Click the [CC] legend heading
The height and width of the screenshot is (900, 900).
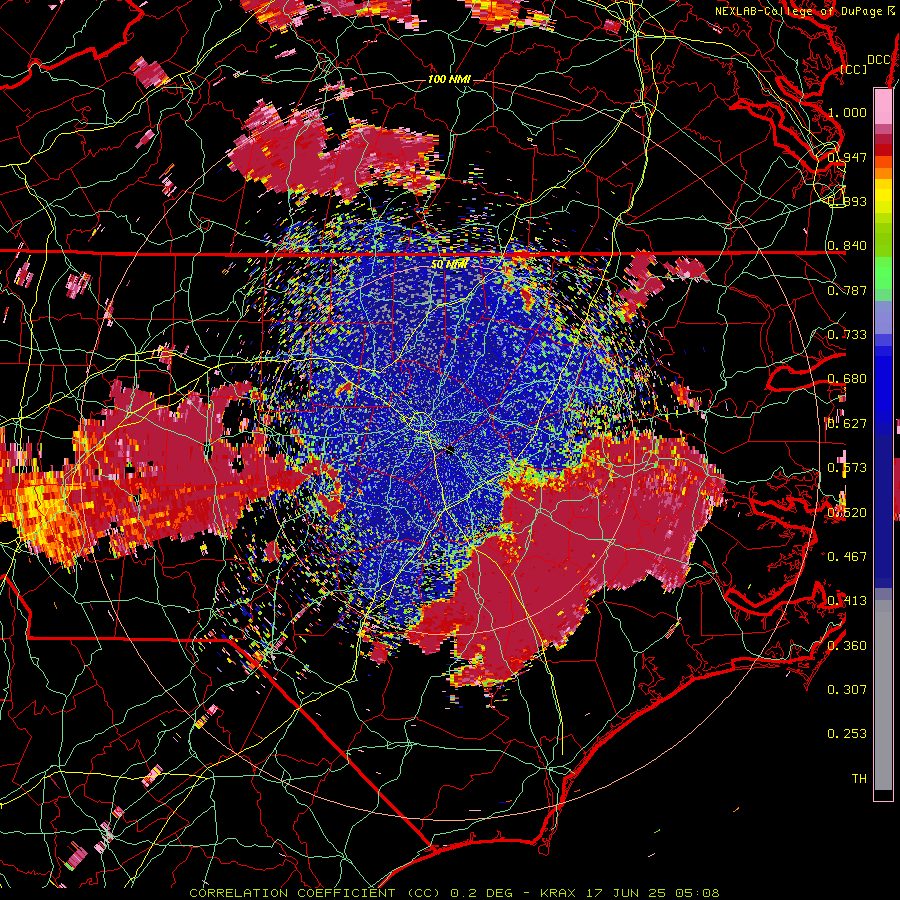tap(854, 70)
